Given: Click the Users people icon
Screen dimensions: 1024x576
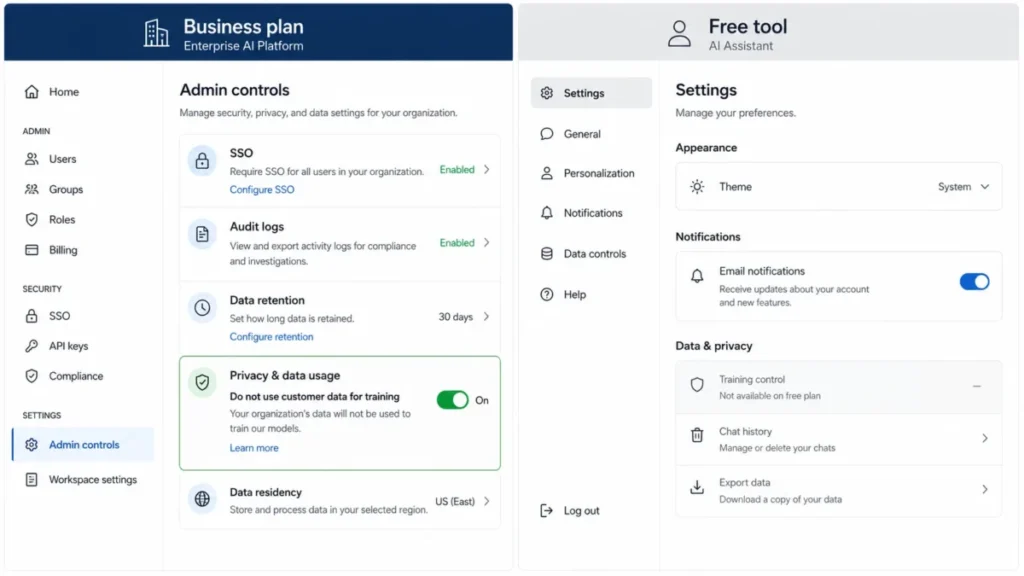Looking at the screenshot, I should pyautogui.click(x=31, y=159).
